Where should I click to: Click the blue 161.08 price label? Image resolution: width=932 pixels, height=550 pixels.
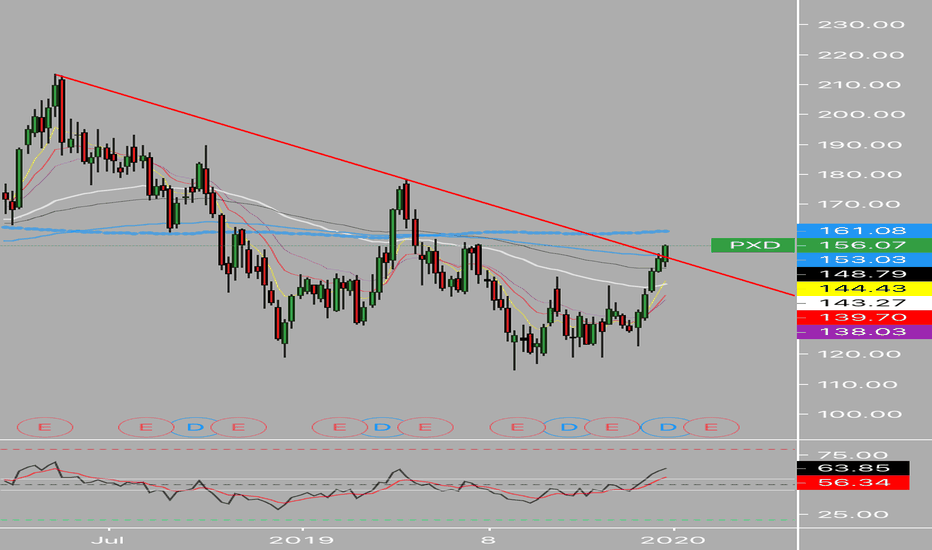[x=864, y=231]
